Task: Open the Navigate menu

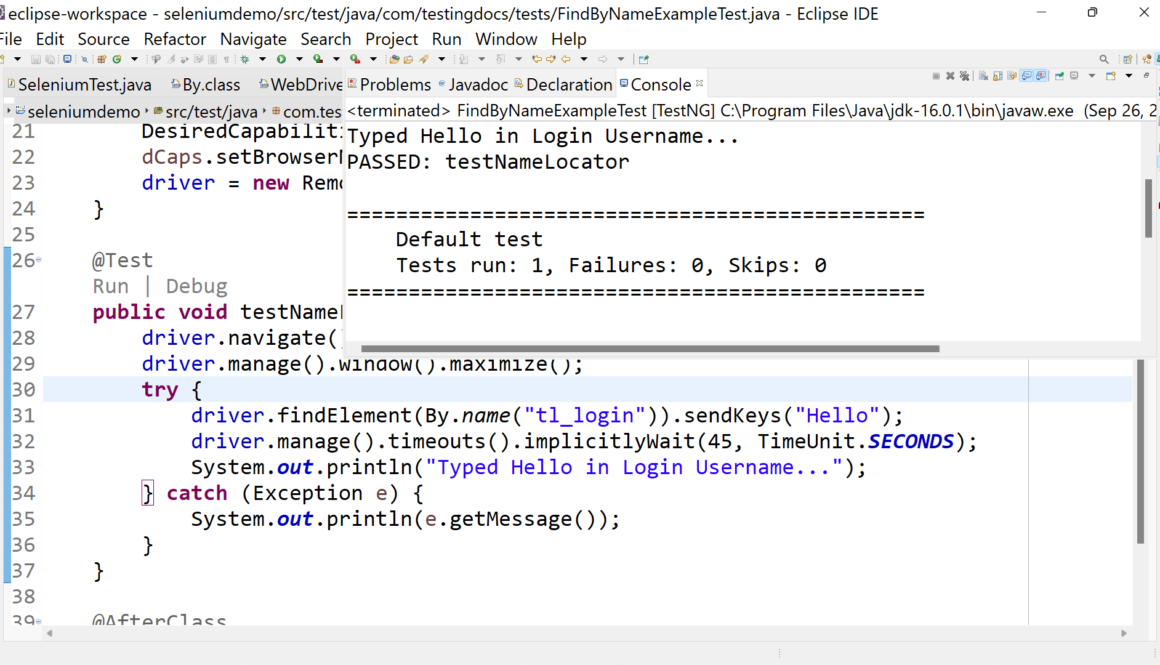Action: coord(253,38)
